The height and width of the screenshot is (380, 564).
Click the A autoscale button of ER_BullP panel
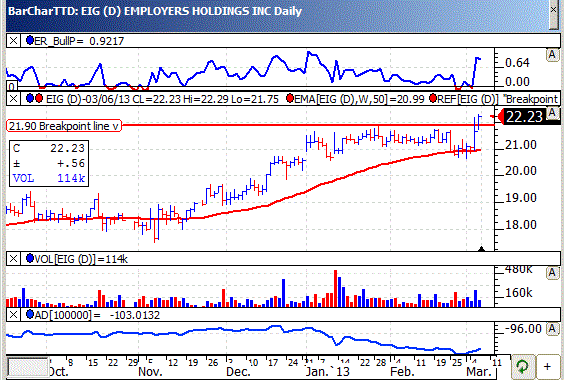pyautogui.click(x=552, y=55)
